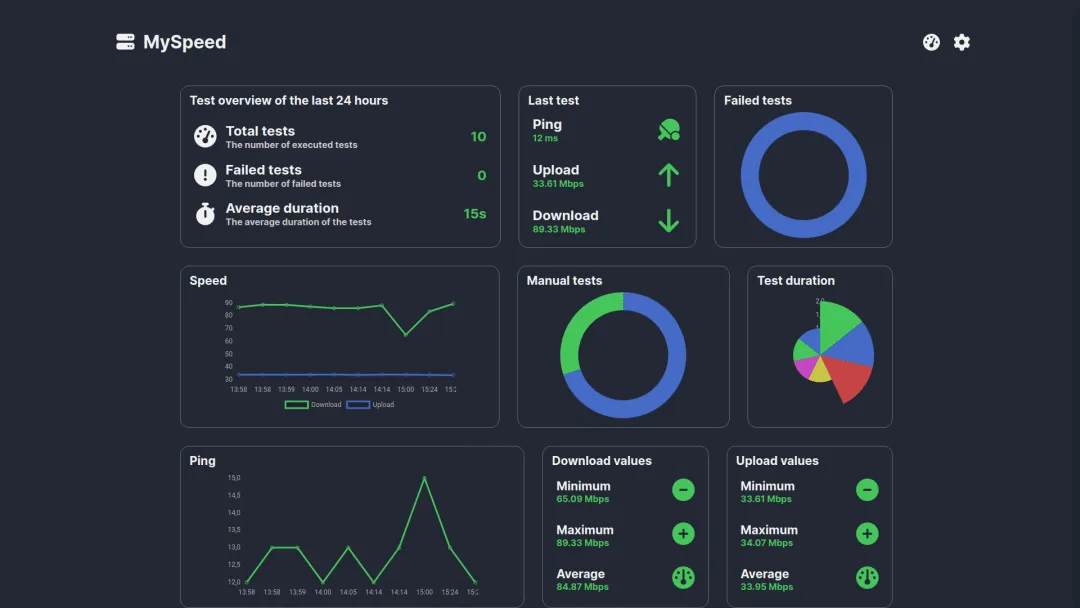
Task: Click the MySpeed heading link
Action: click(x=185, y=42)
